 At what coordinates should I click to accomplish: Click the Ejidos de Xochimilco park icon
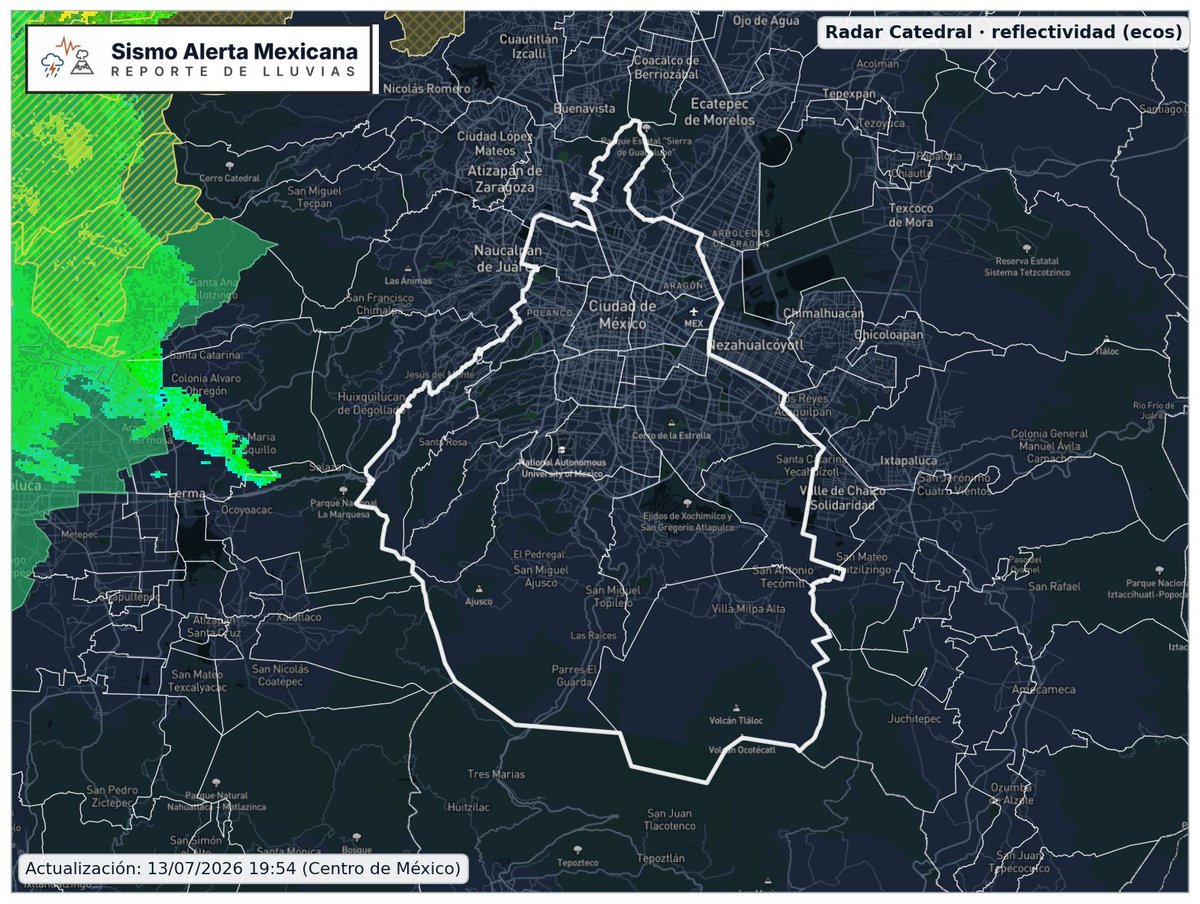coord(686,503)
